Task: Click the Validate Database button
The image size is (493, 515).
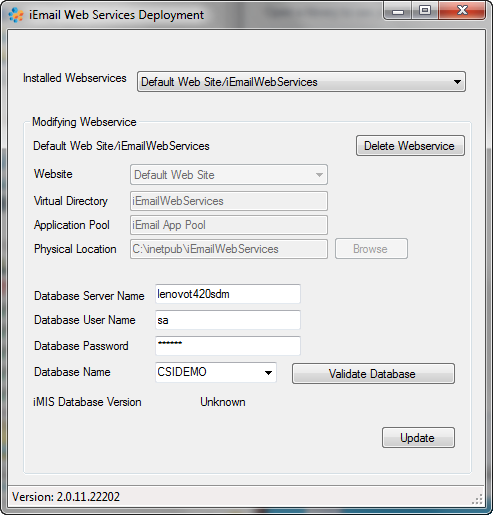Action: (x=373, y=374)
